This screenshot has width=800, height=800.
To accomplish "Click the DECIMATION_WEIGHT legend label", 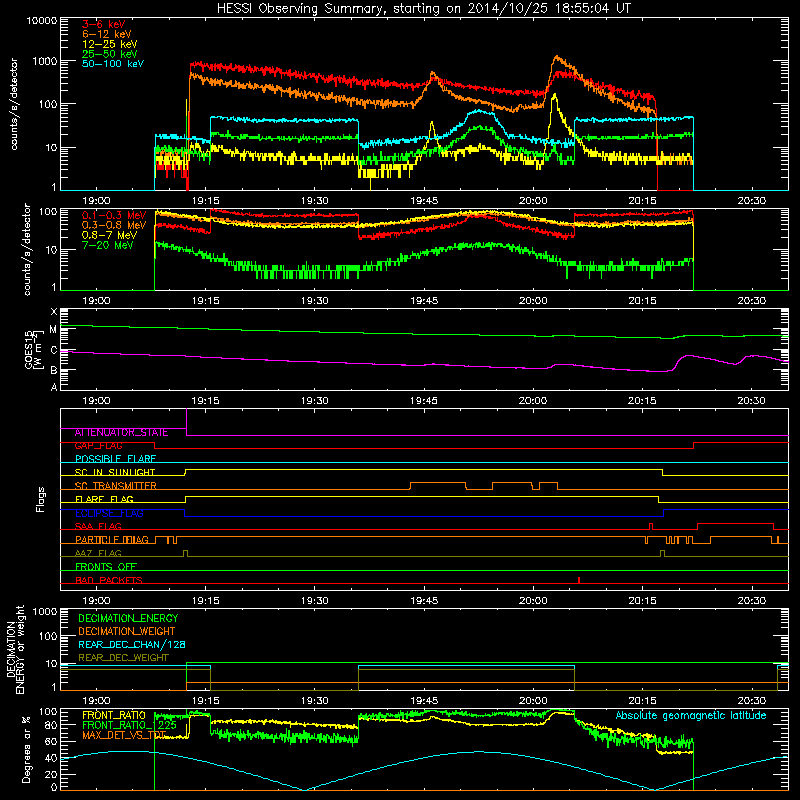I will [127, 632].
